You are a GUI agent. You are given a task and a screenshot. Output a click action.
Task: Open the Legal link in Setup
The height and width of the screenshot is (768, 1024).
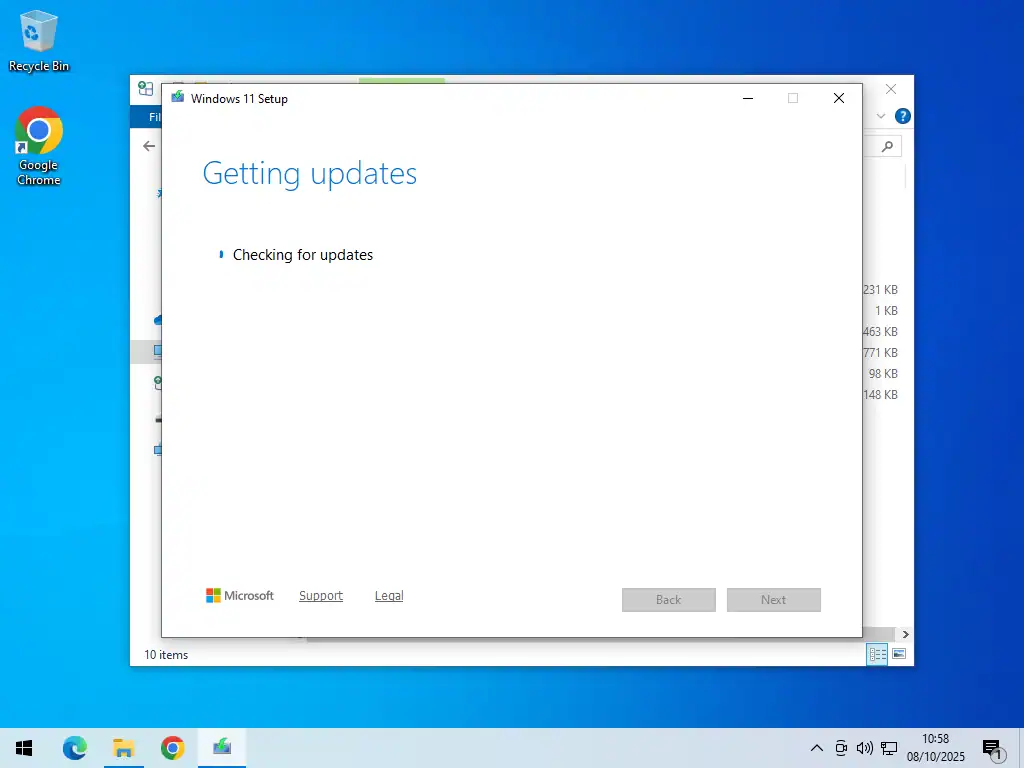point(389,596)
